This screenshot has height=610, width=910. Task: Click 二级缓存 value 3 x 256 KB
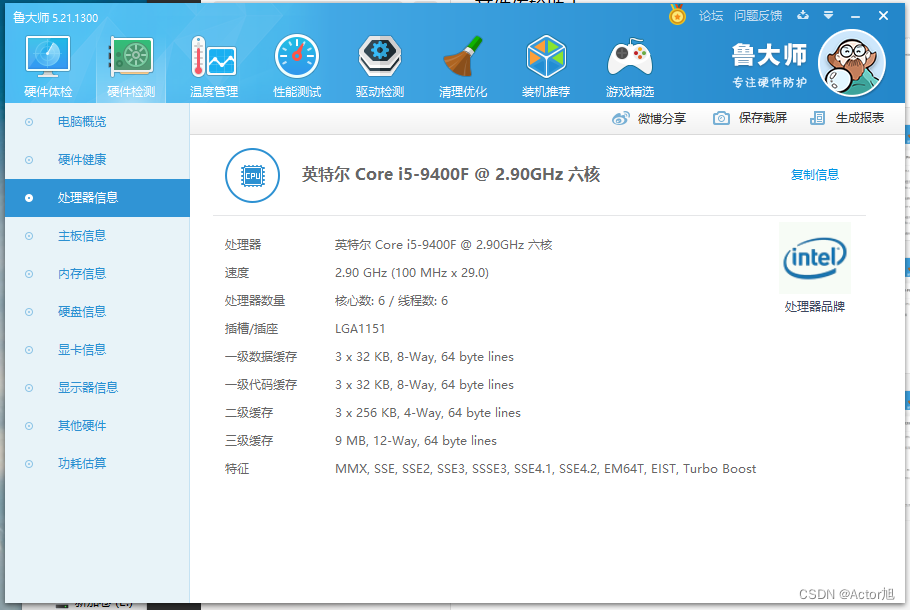click(428, 413)
